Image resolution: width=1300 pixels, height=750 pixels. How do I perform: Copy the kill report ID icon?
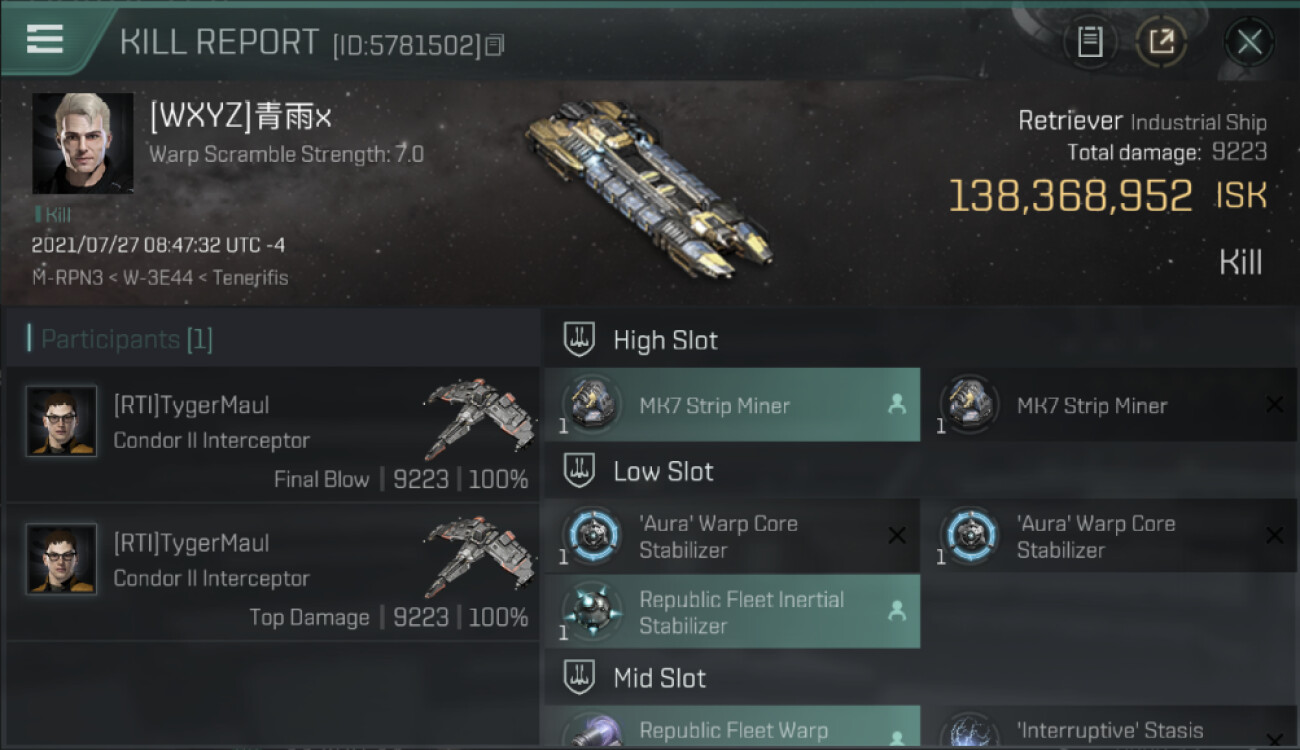point(495,45)
